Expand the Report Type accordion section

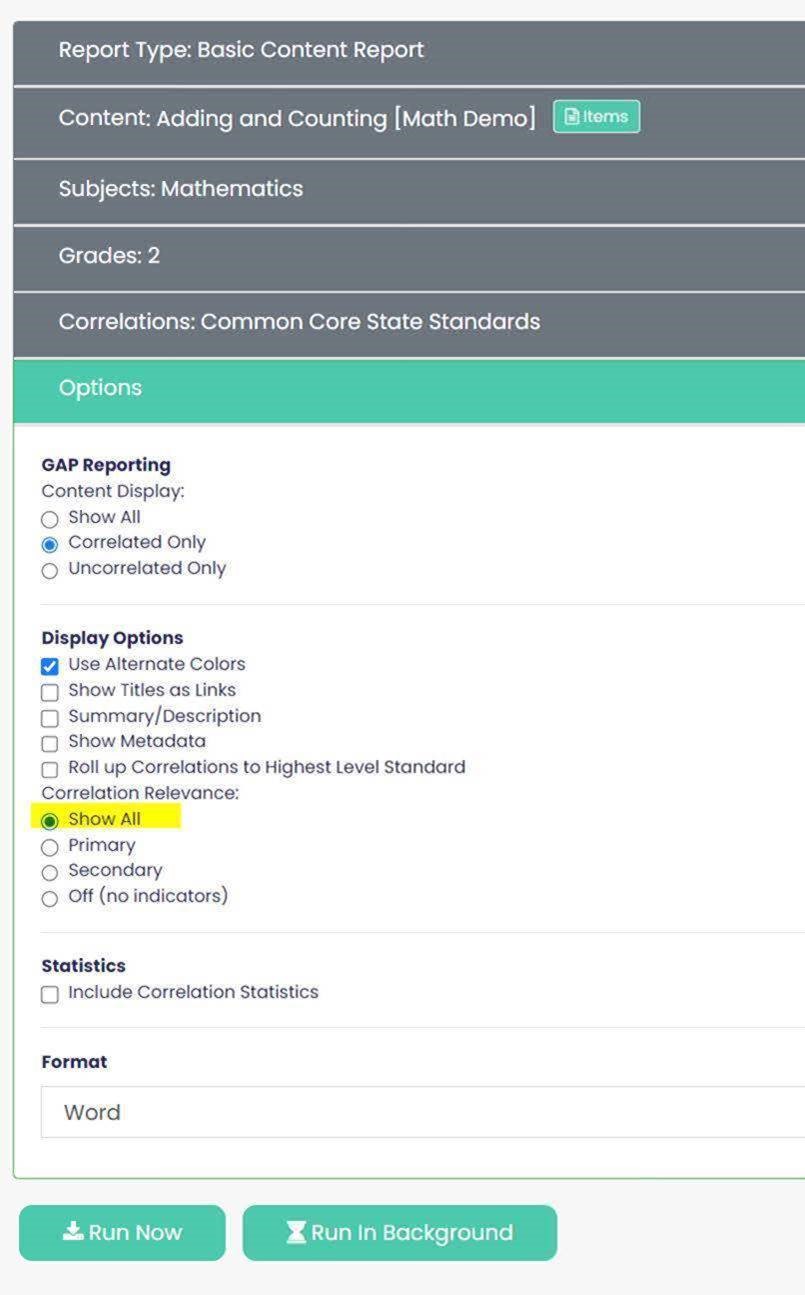(409, 51)
